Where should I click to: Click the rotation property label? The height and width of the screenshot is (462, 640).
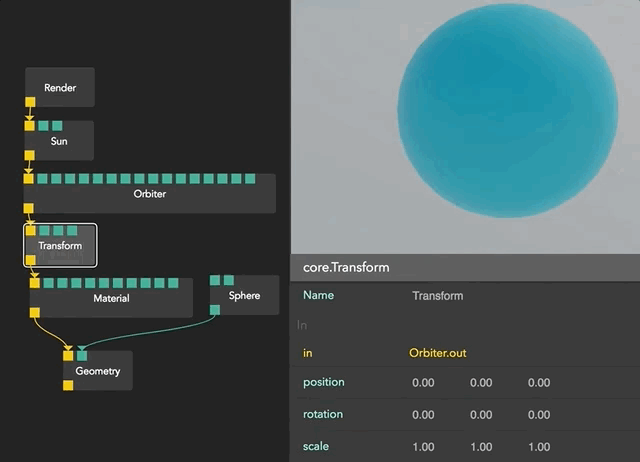coord(323,414)
